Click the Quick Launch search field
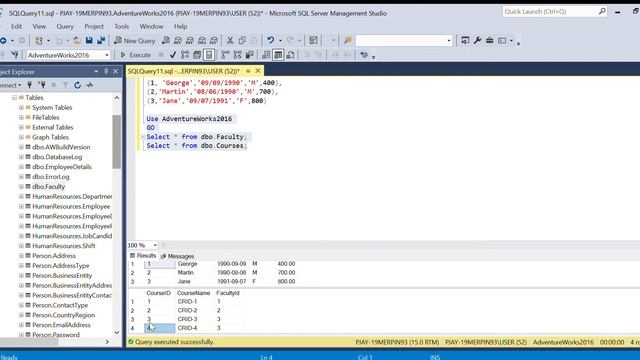 (x=550, y=11)
